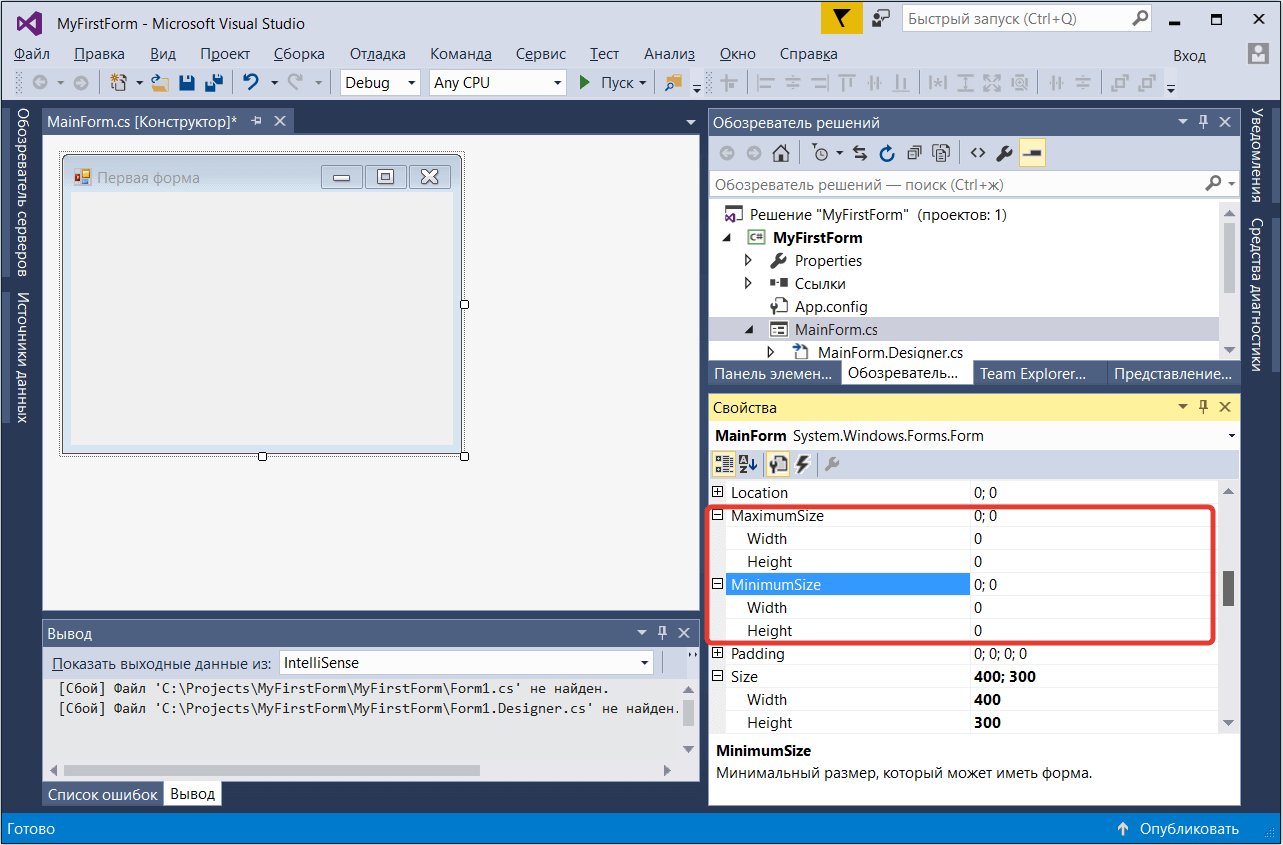
Task: Open the Файл menu
Action: tap(32, 54)
